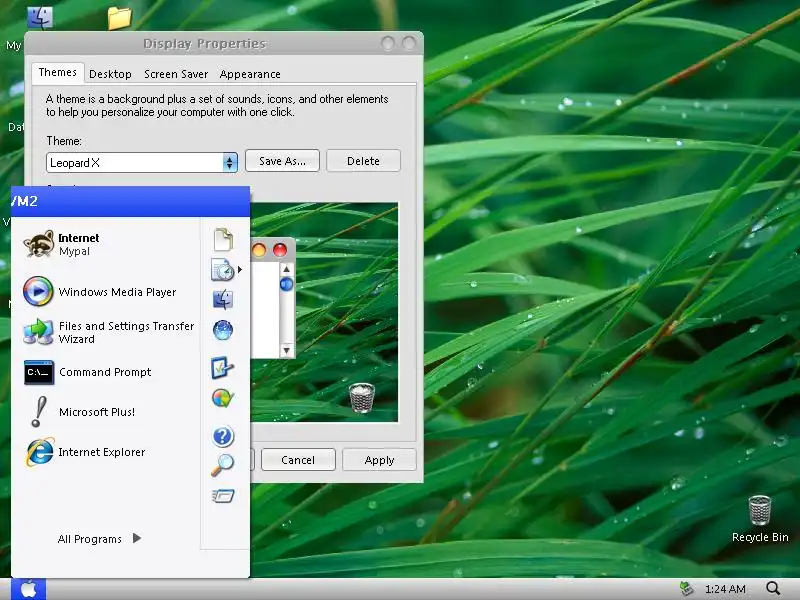Launch Windows Media Player icon
This screenshot has width=800, height=600.
(38, 291)
